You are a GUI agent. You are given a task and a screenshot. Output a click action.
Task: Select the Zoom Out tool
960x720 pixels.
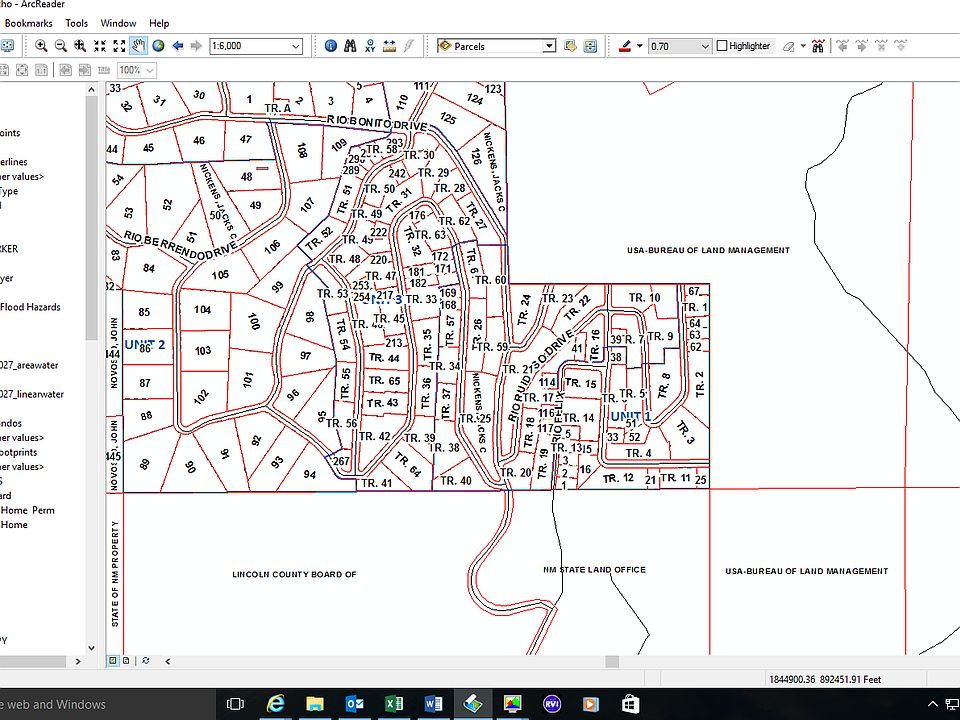click(60, 46)
